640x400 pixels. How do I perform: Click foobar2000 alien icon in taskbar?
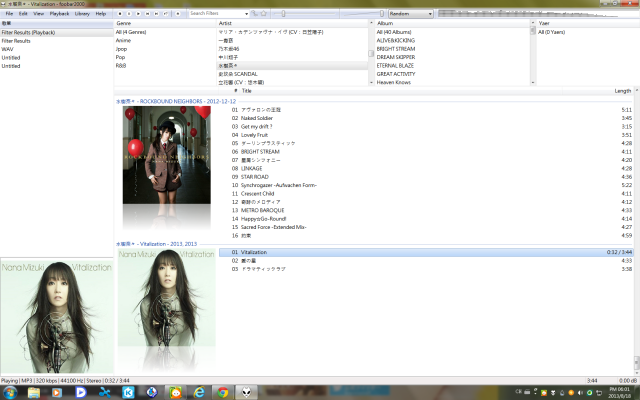tap(246, 393)
